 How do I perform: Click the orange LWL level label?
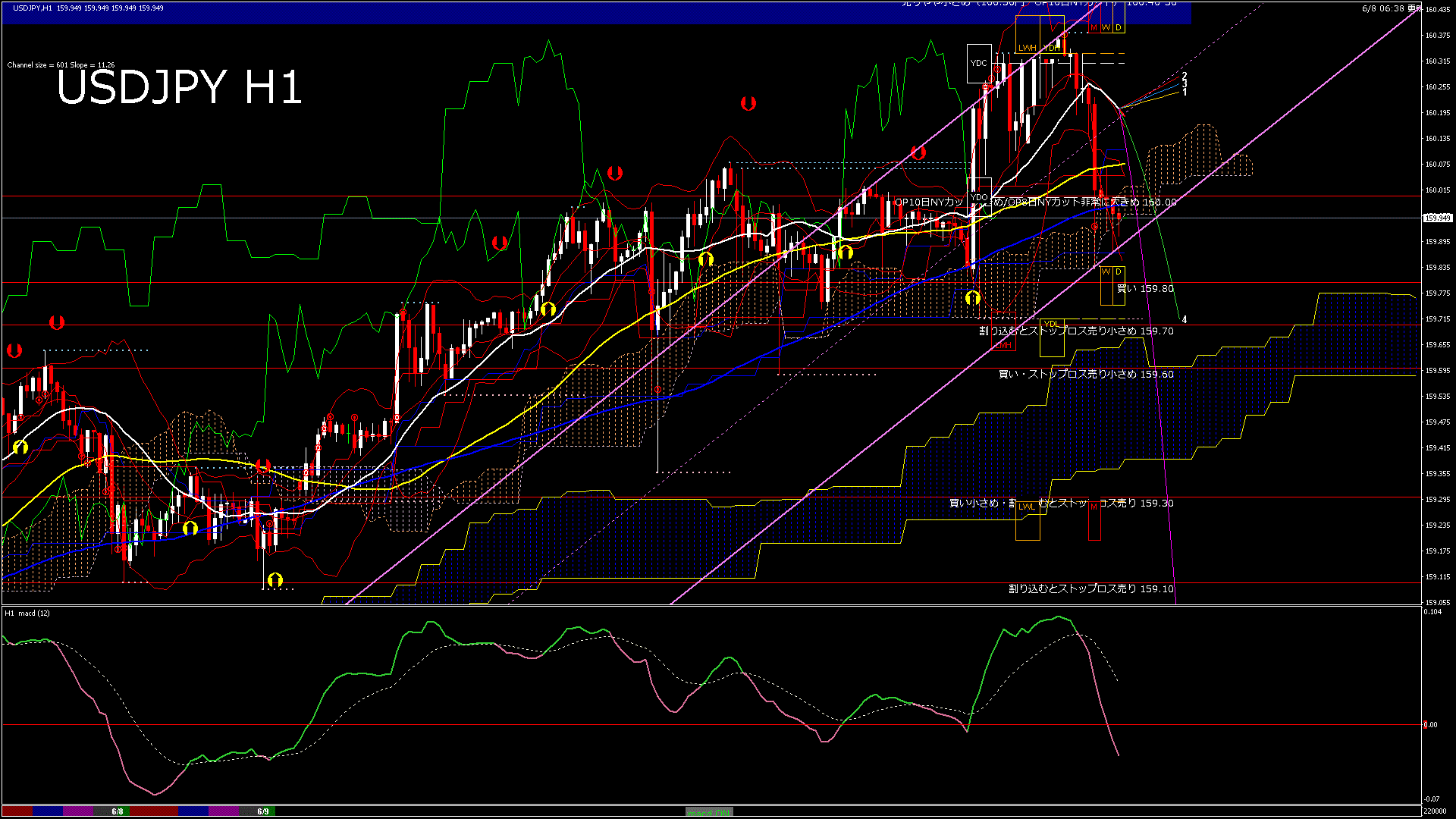coord(1027,507)
